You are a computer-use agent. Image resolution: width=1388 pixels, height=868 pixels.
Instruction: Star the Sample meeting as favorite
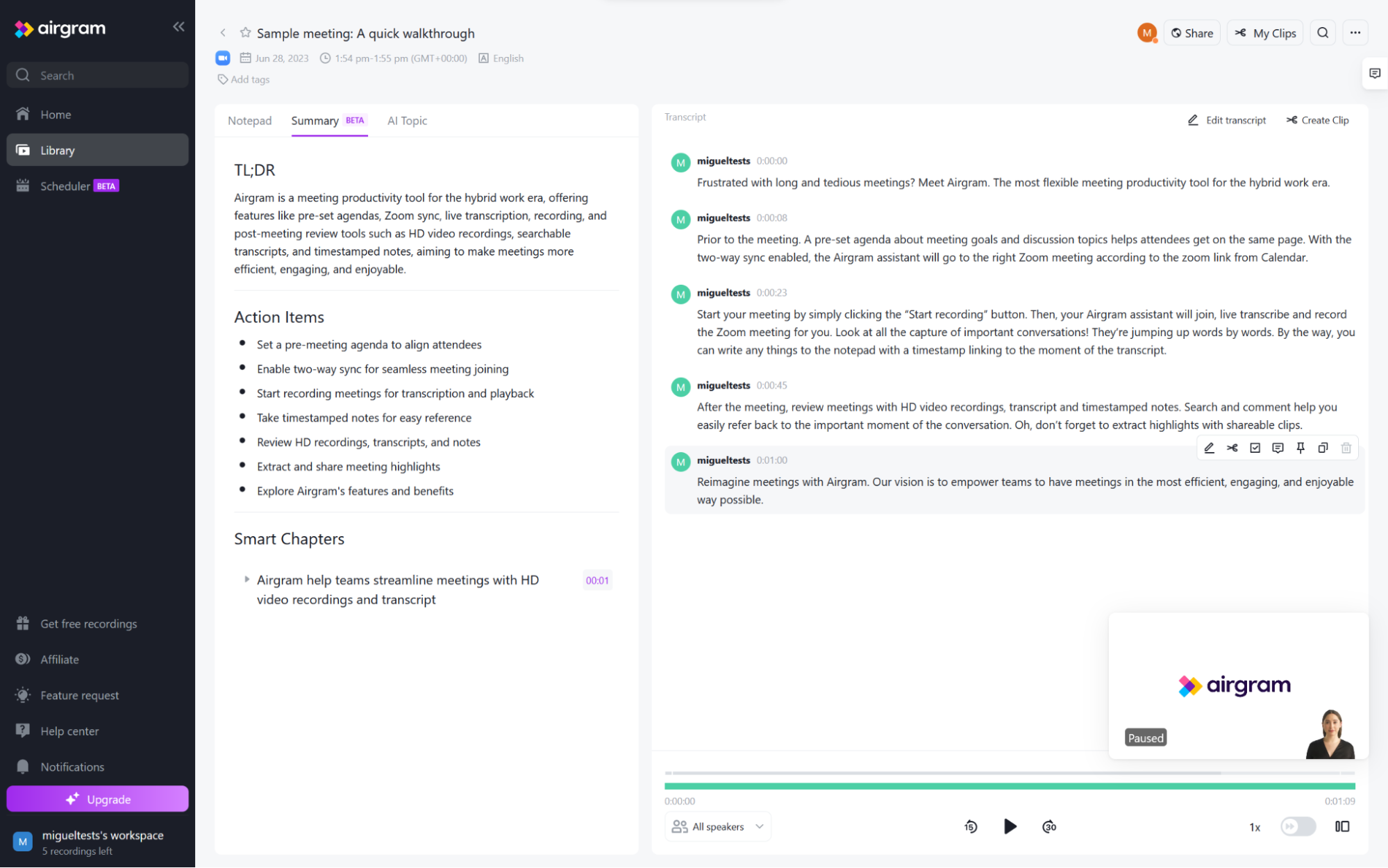click(x=245, y=33)
